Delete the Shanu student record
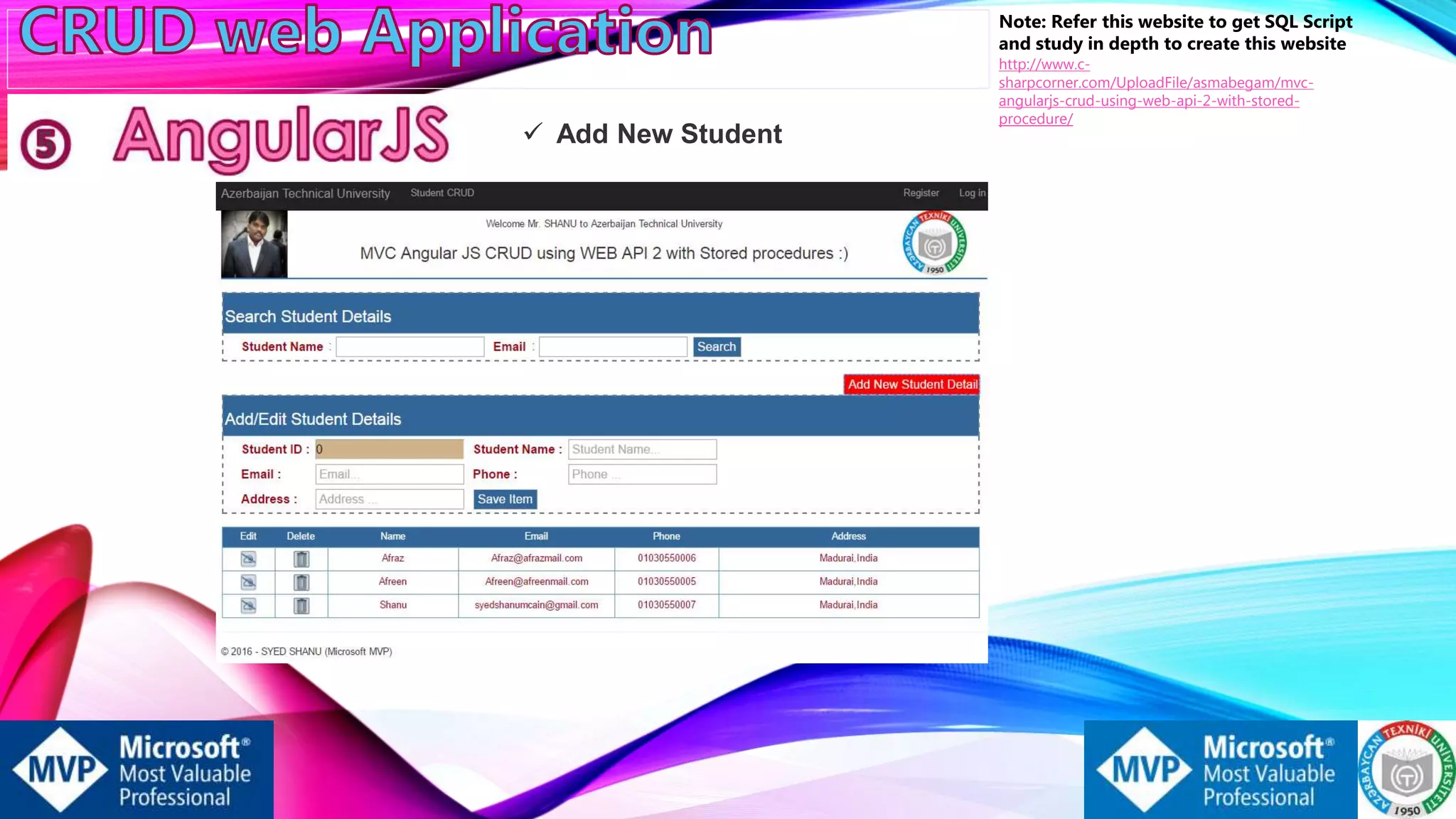Viewport: 1456px width, 819px height. [x=301, y=606]
